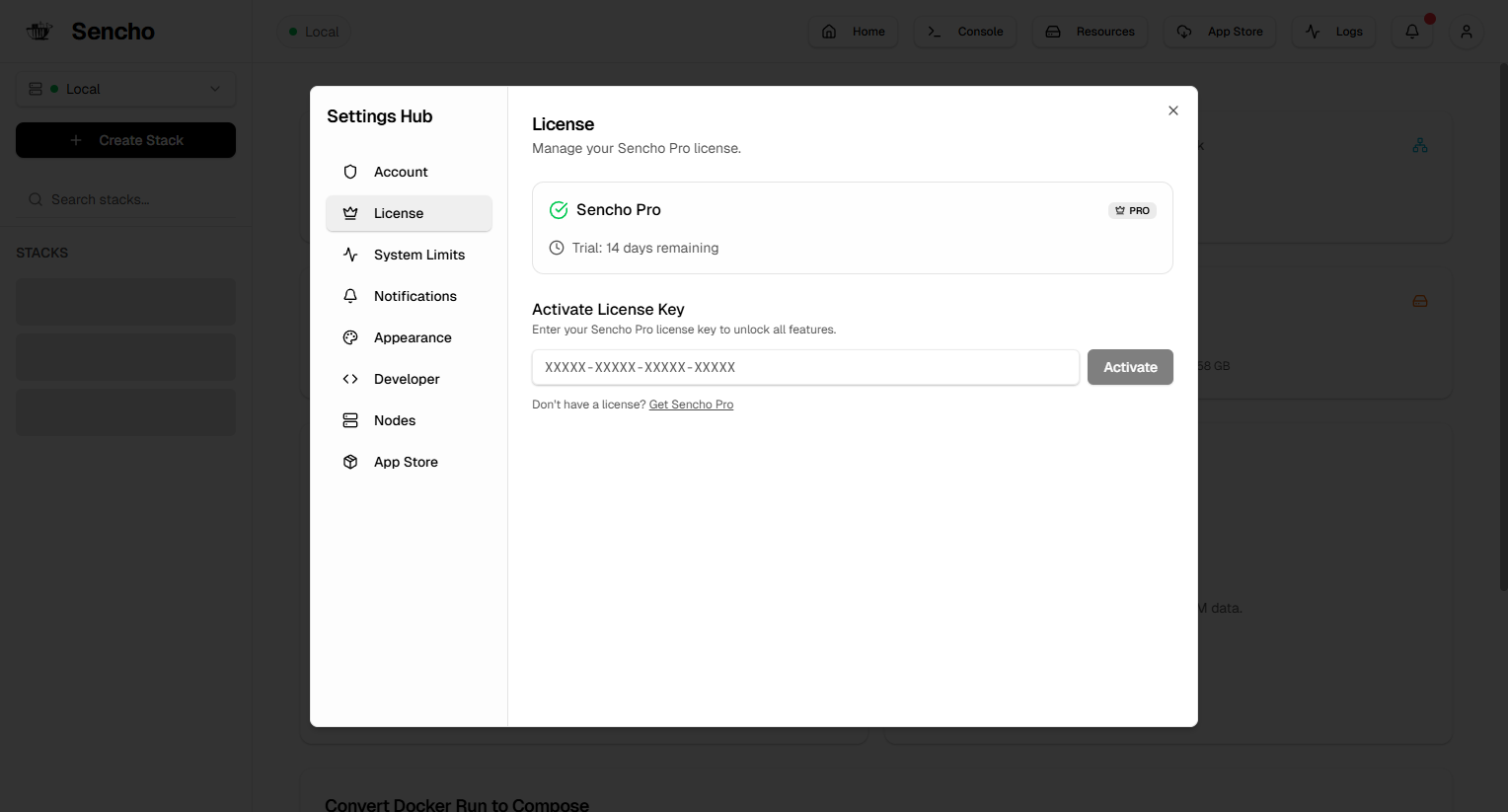Expand the Local node dropdown
The image size is (1508, 812).
click(x=125, y=89)
